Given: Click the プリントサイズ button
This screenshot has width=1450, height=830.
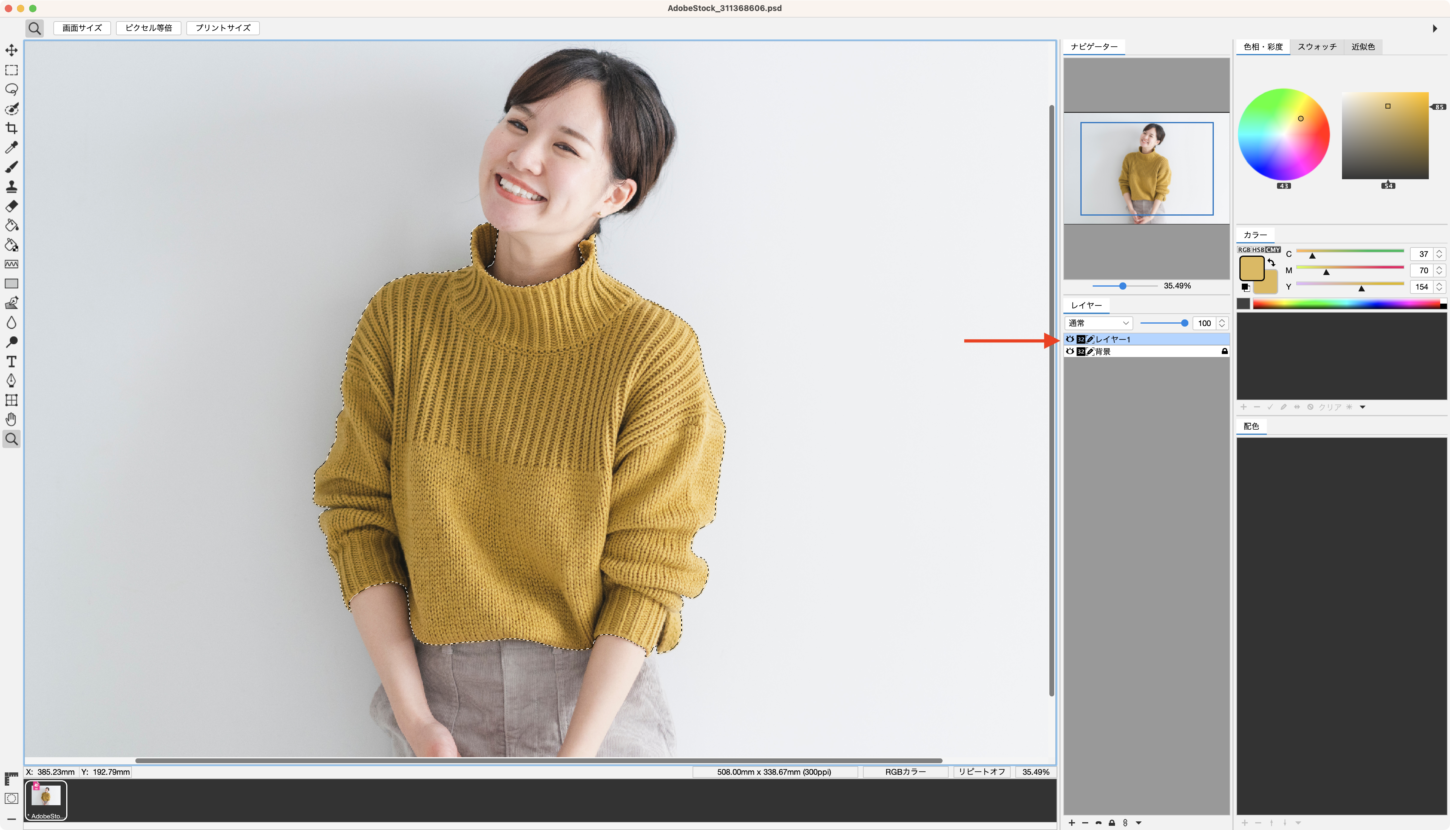Looking at the screenshot, I should [x=223, y=28].
